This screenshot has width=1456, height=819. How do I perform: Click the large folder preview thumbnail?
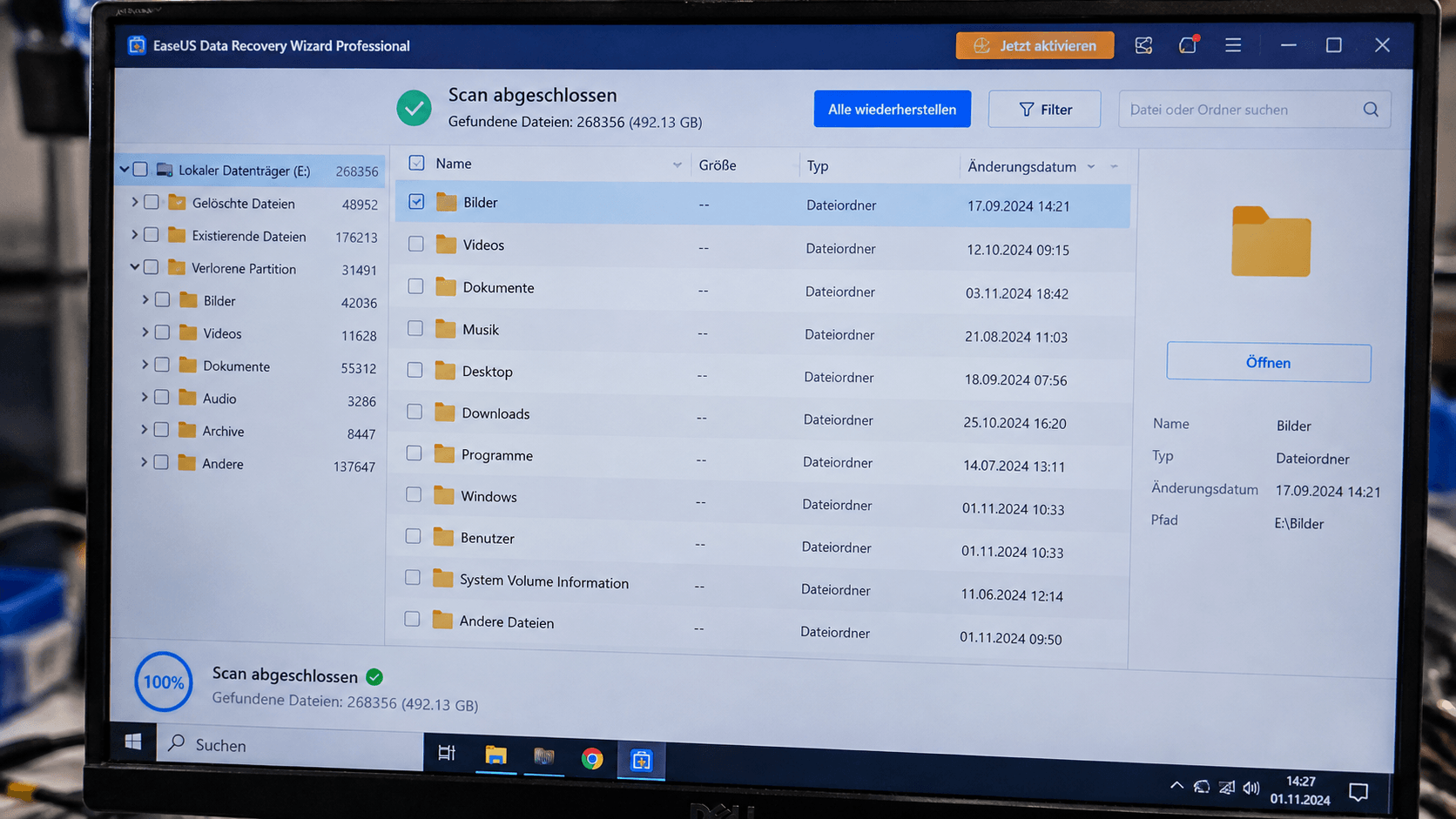[1271, 242]
